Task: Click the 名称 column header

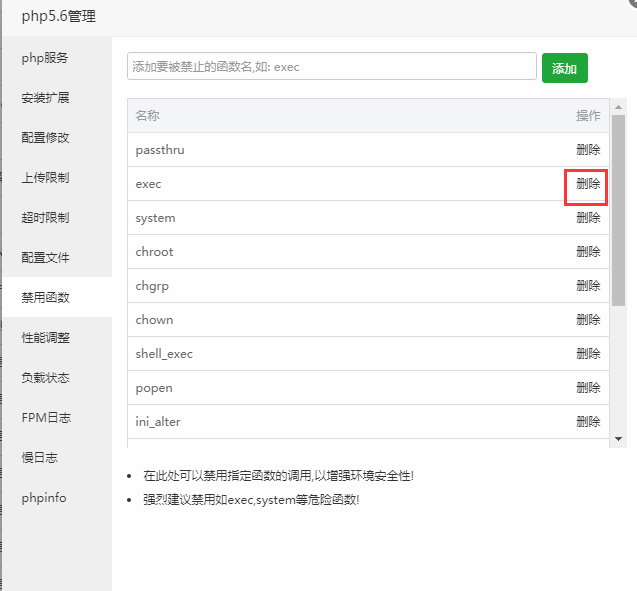Action: [x=147, y=116]
